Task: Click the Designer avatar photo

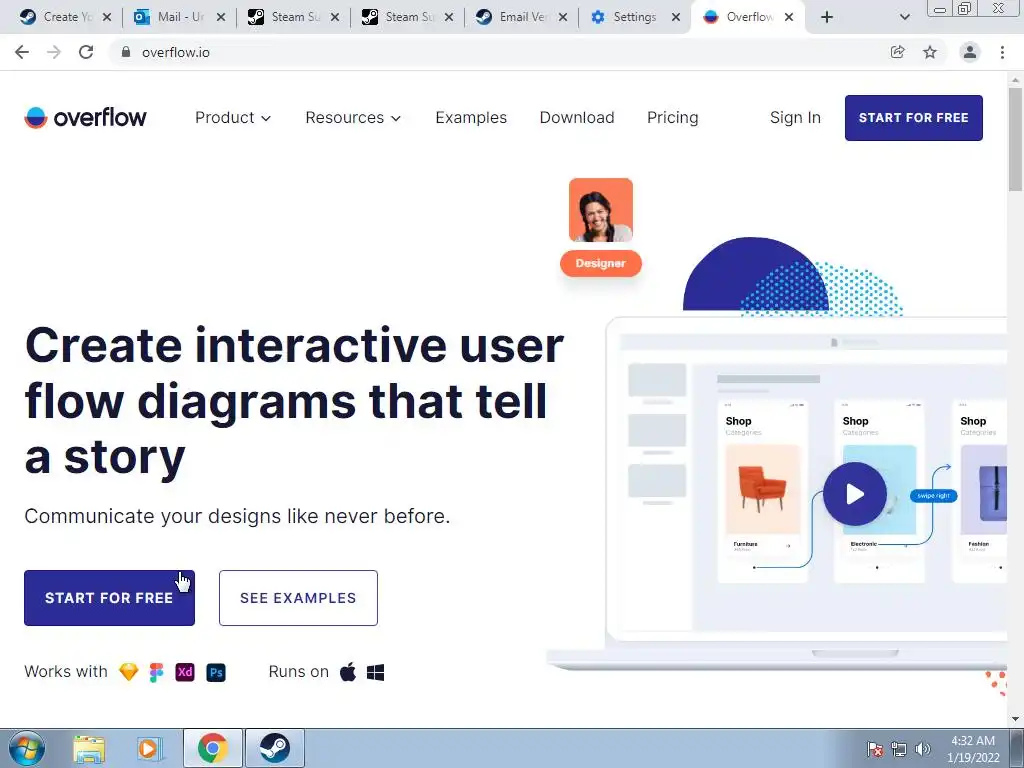Action: pyautogui.click(x=601, y=210)
